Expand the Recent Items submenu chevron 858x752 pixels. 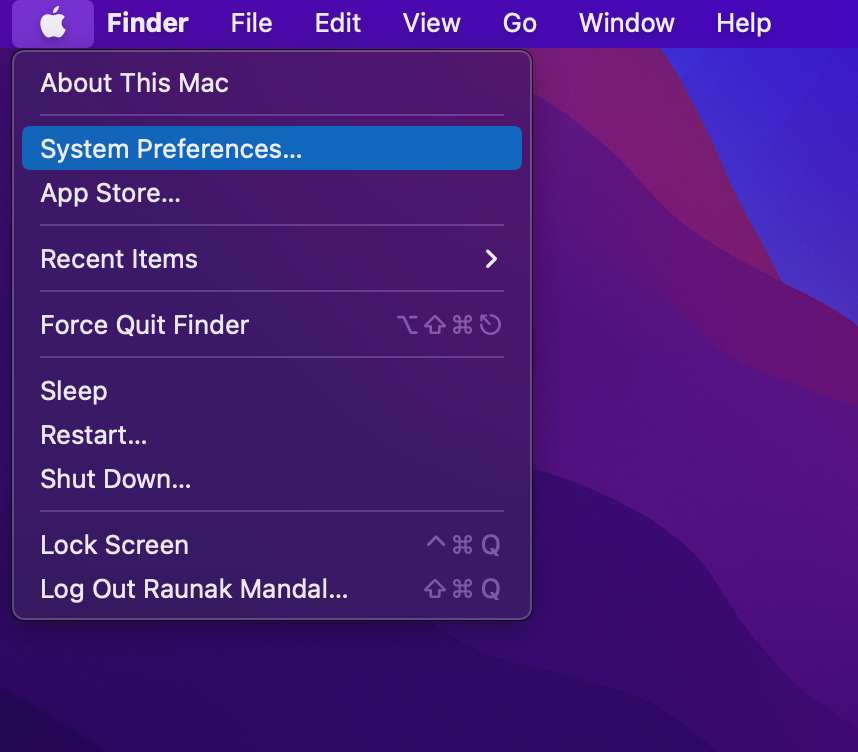pyautogui.click(x=491, y=259)
